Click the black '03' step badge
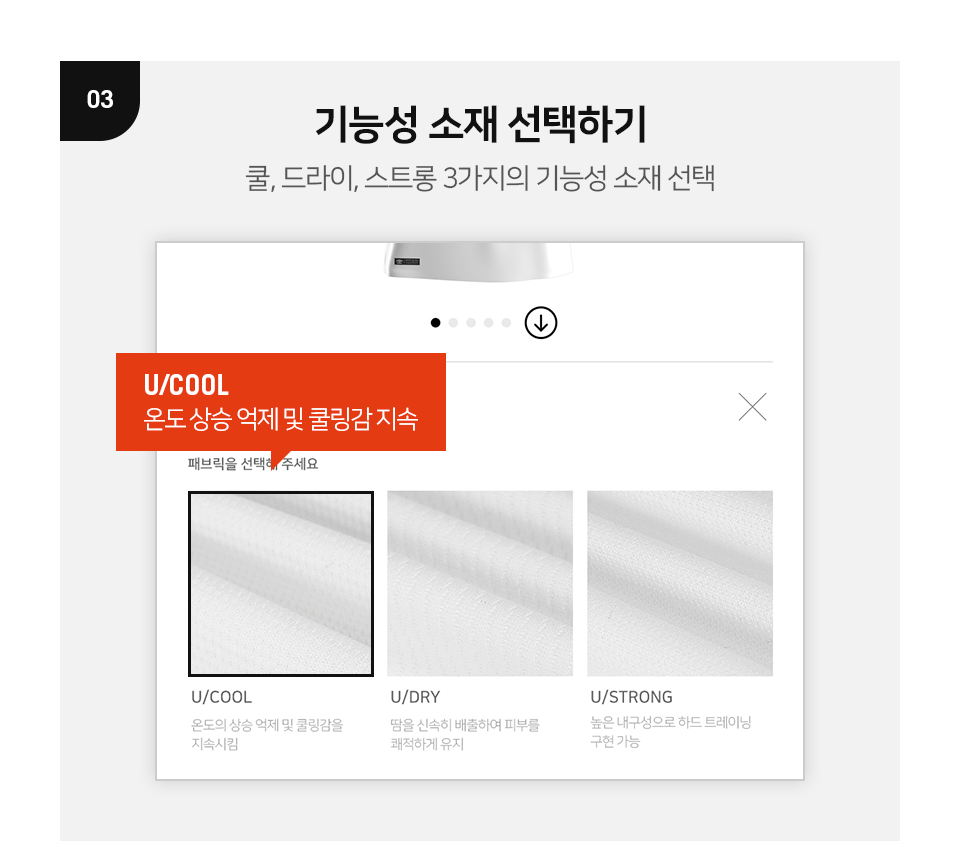The image size is (960, 841). [x=100, y=100]
